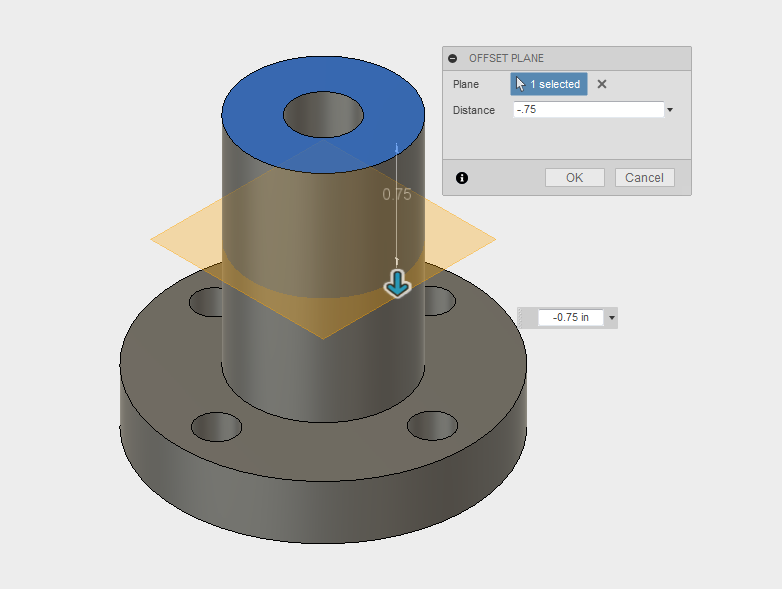Click the '1 selected' Plane selector

[549, 84]
